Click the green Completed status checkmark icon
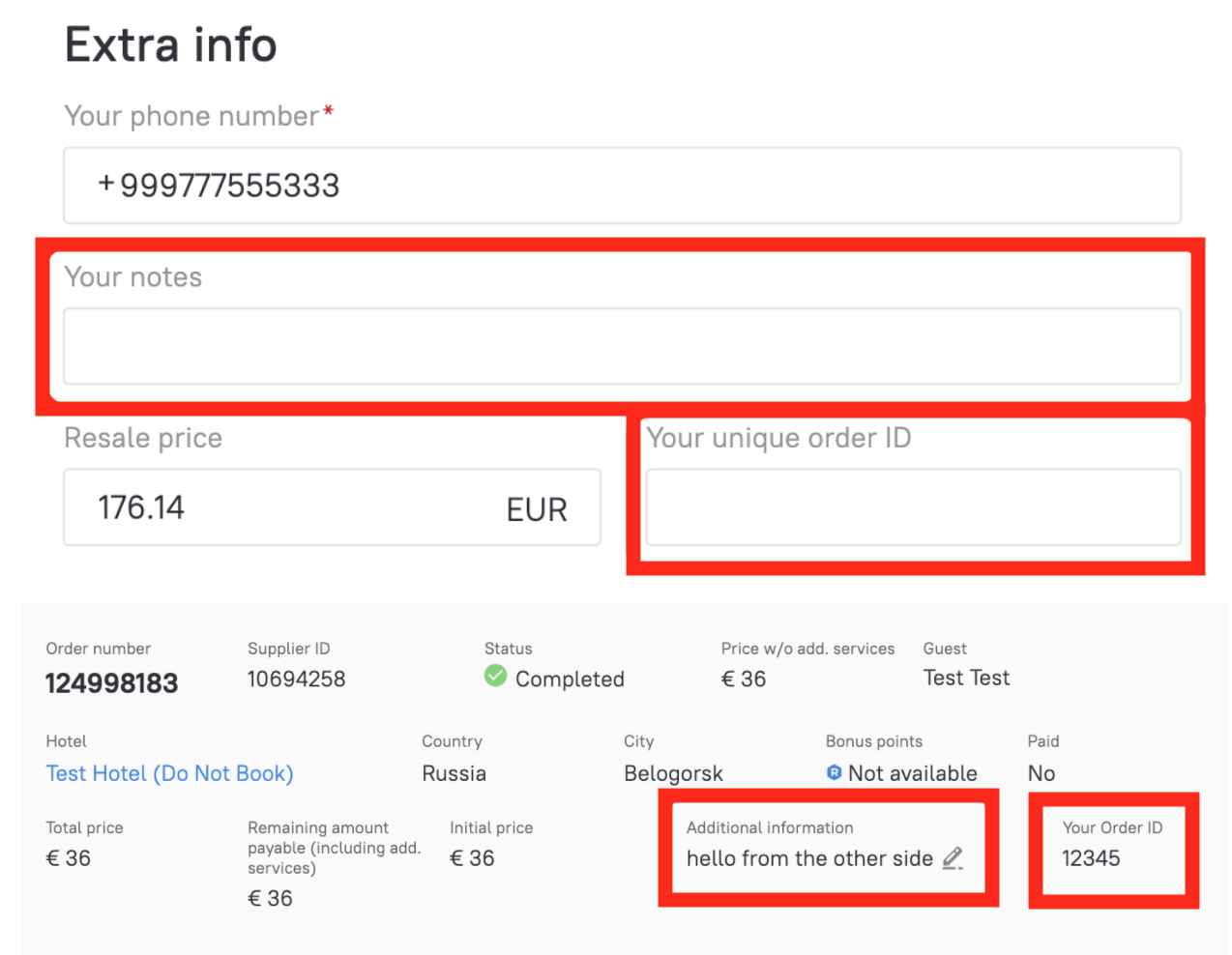 click(x=495, y=676)
